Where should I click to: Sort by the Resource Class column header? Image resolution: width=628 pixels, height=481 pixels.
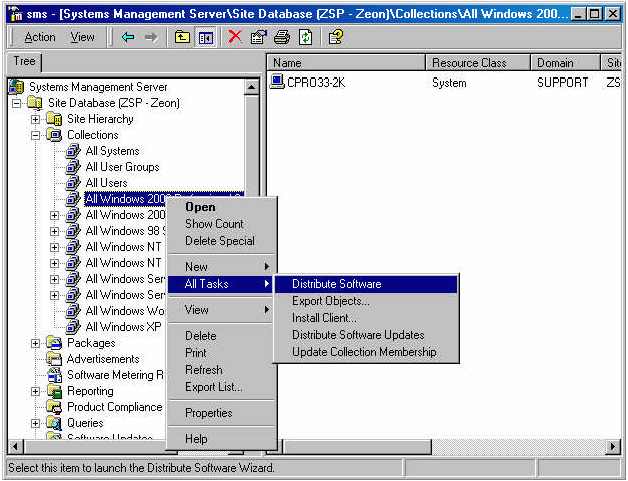(x=478, y=63)
